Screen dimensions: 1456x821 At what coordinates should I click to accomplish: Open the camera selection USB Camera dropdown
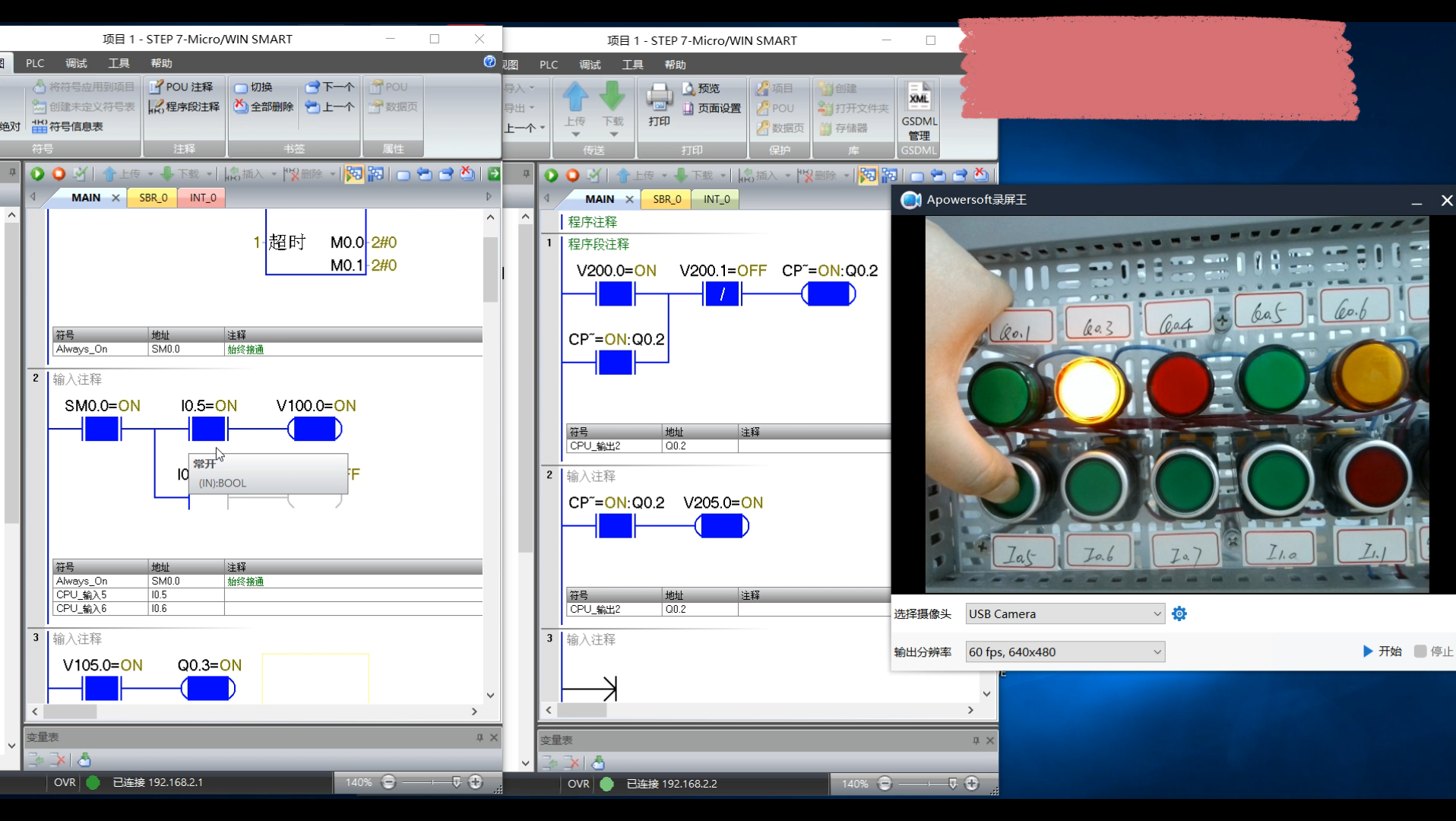(x=1065, y=613)
